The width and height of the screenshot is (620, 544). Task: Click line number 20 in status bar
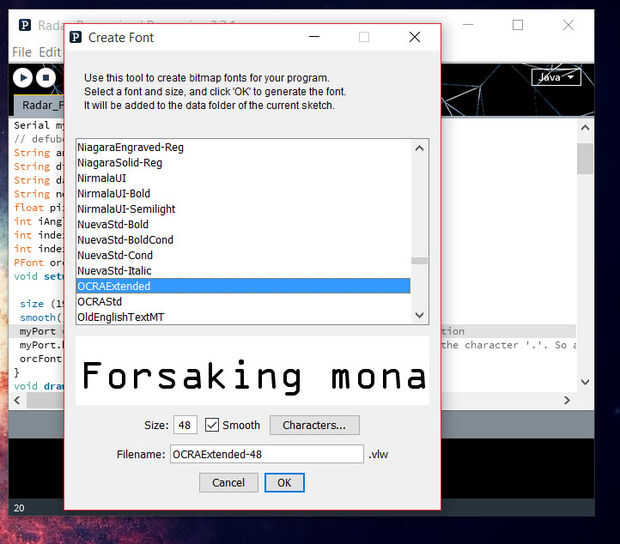coord(19,508)
